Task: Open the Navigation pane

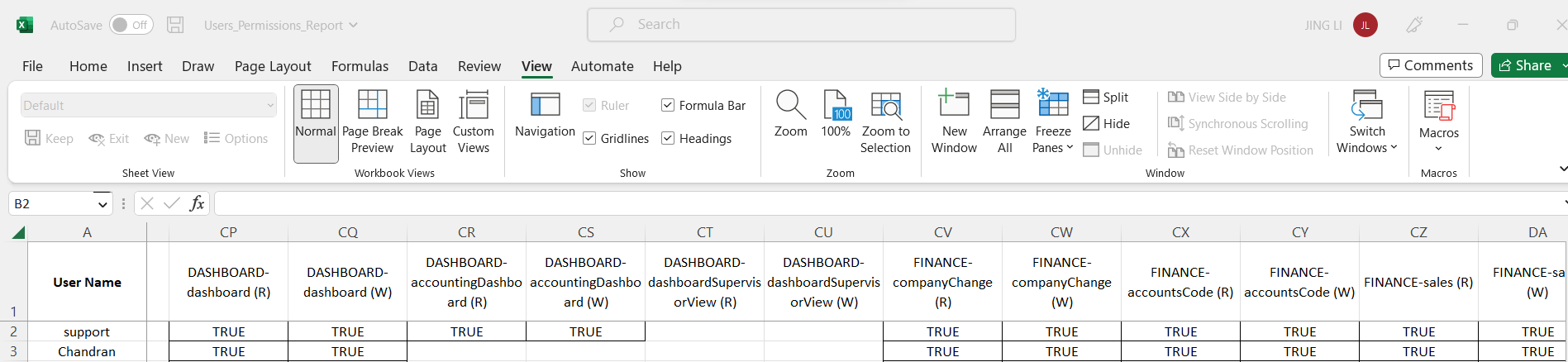Action: 545,116
